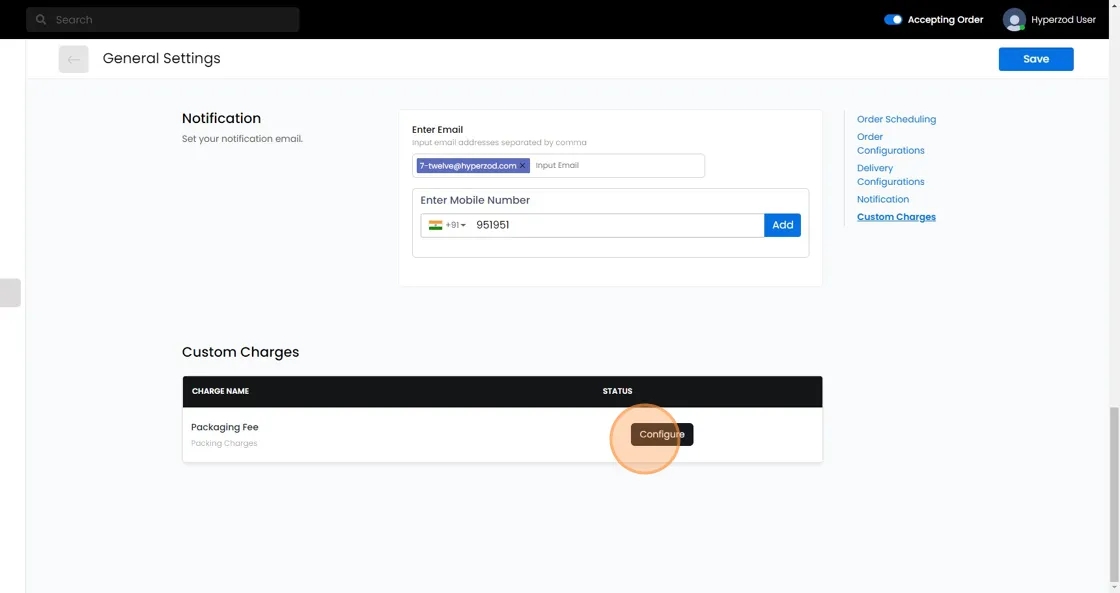Click the vertical page scrollbar

click(1114, 495)
